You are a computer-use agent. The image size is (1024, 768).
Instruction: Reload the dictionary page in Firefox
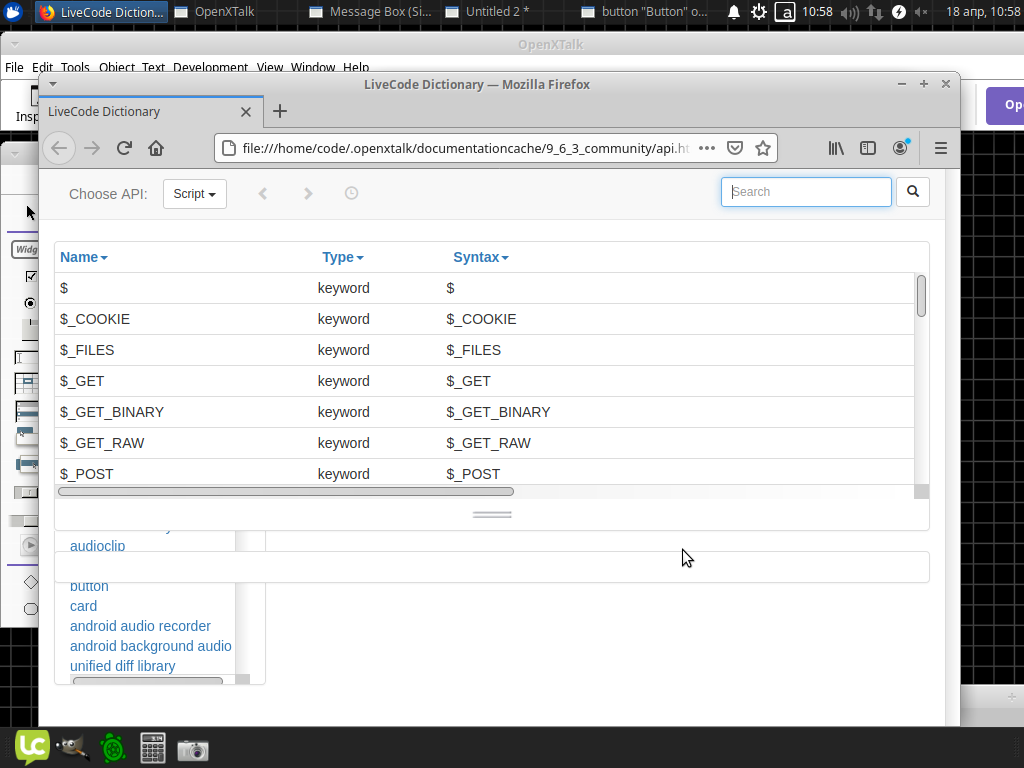(x=124, y=148)
